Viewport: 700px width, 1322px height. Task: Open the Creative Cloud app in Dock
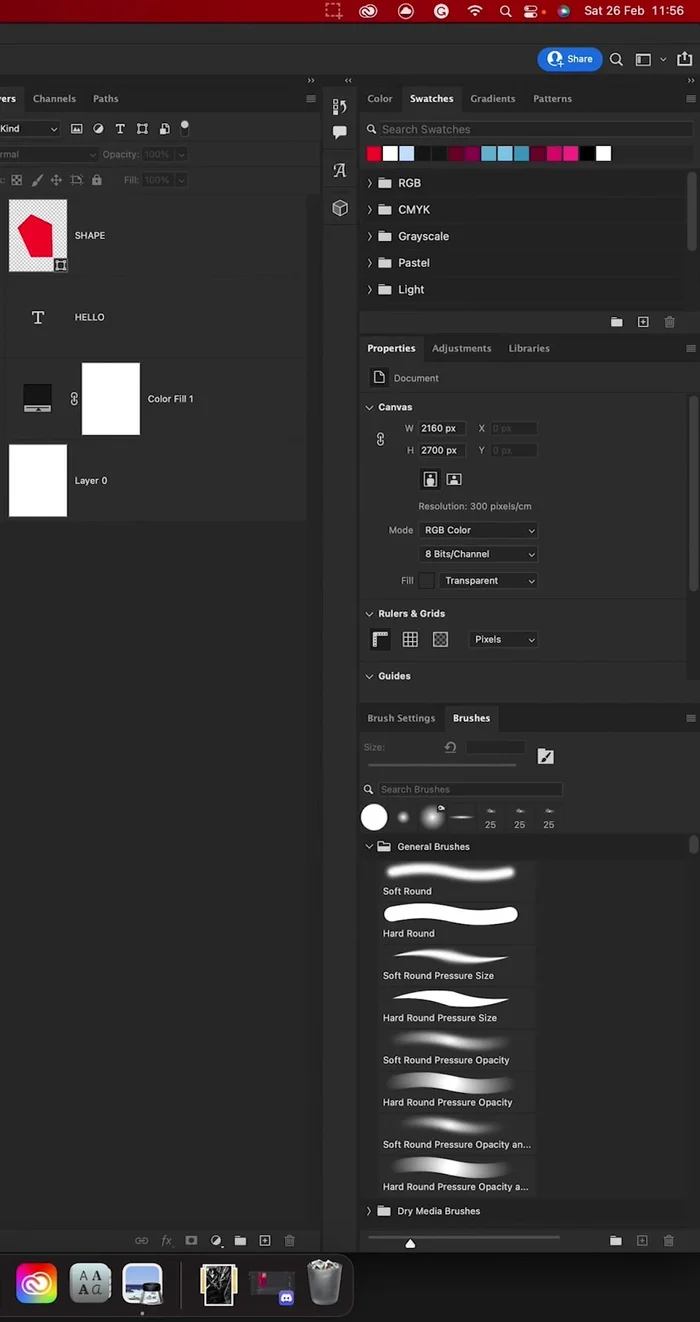pos(36,1284)
